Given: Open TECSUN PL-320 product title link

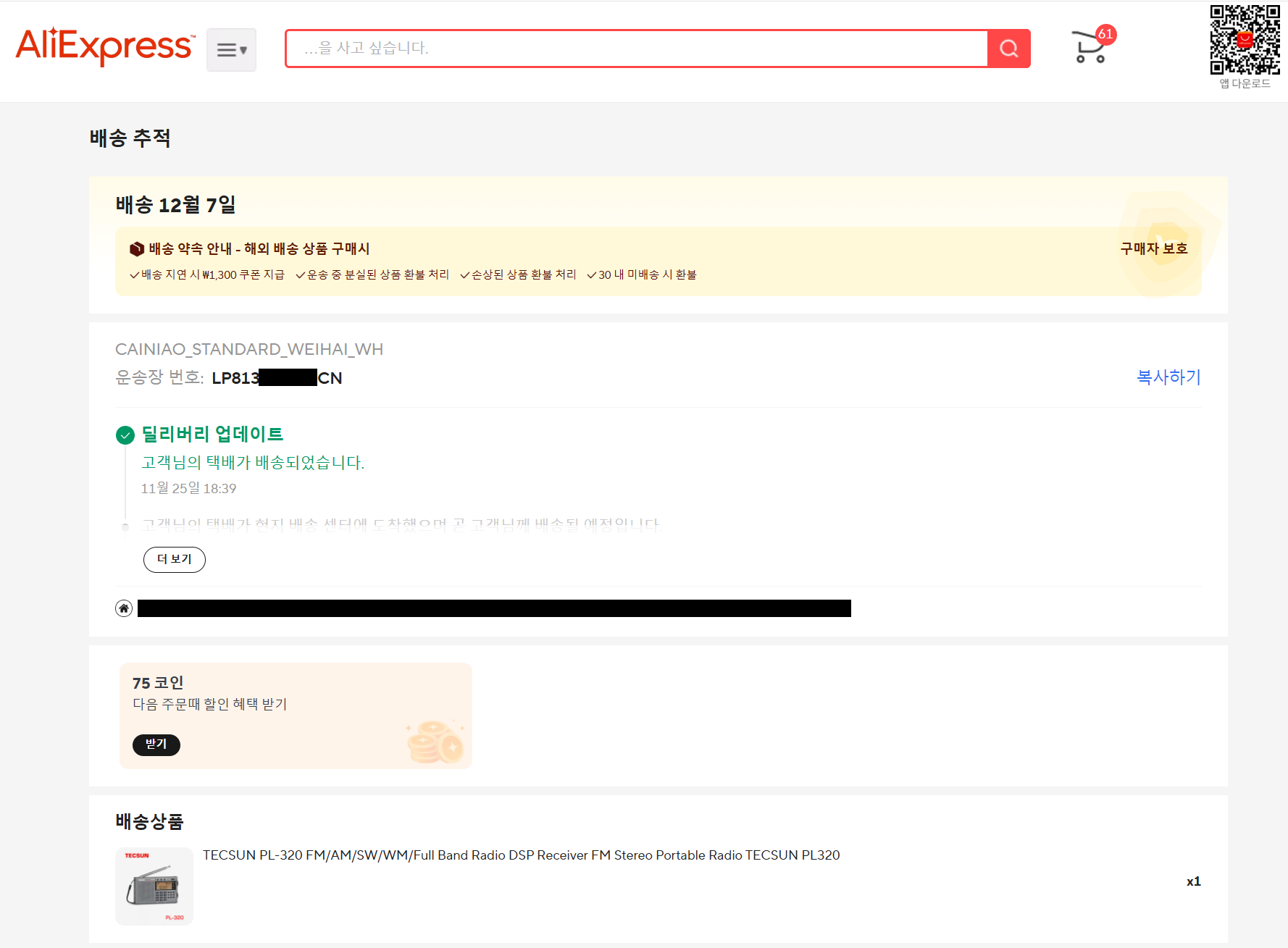Looking at the screenshot, I should coord(521,855).
